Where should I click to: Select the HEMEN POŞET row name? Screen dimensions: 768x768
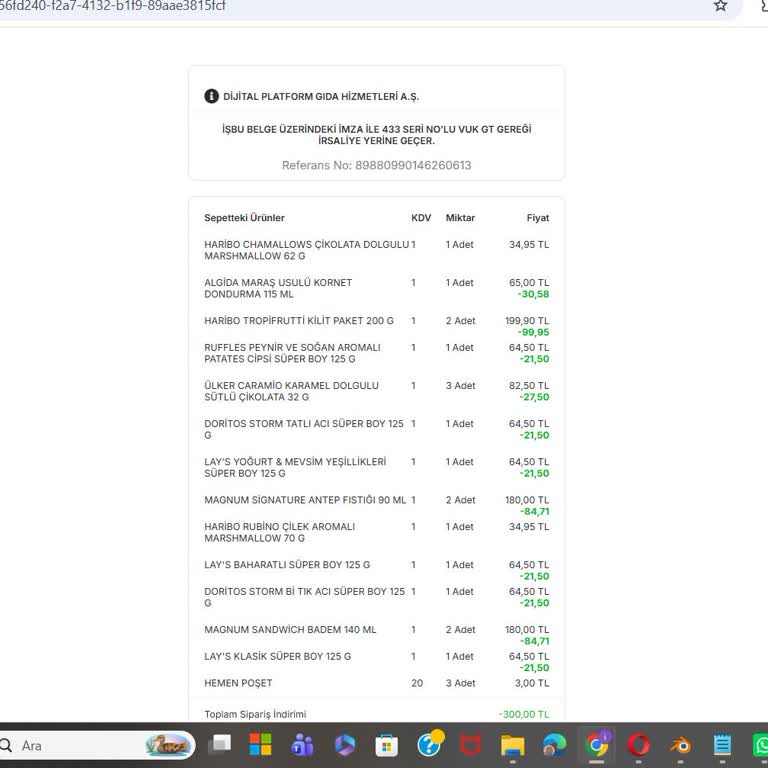pos(238,683)
